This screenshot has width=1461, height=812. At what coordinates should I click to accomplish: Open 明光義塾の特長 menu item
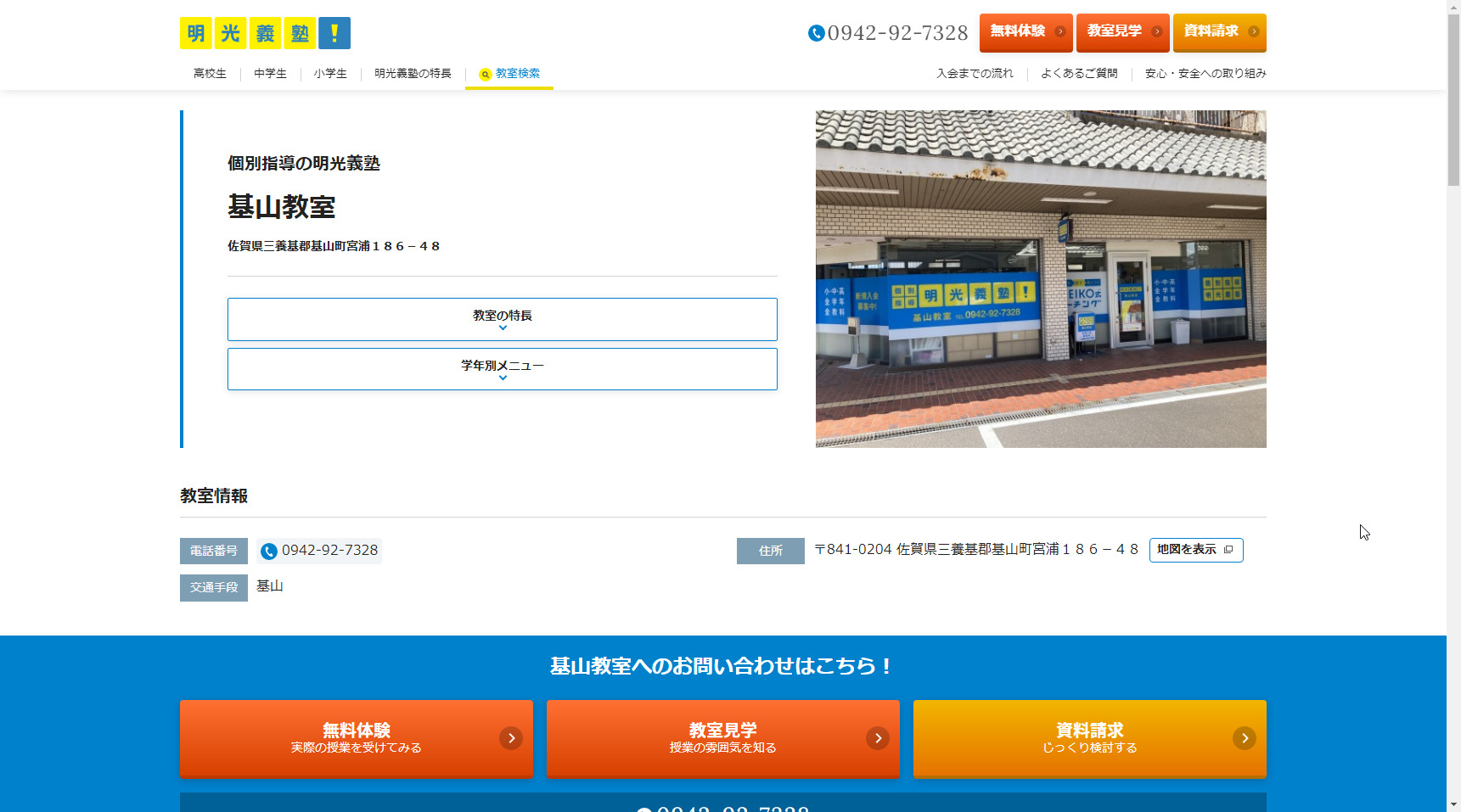click(413, 74)
